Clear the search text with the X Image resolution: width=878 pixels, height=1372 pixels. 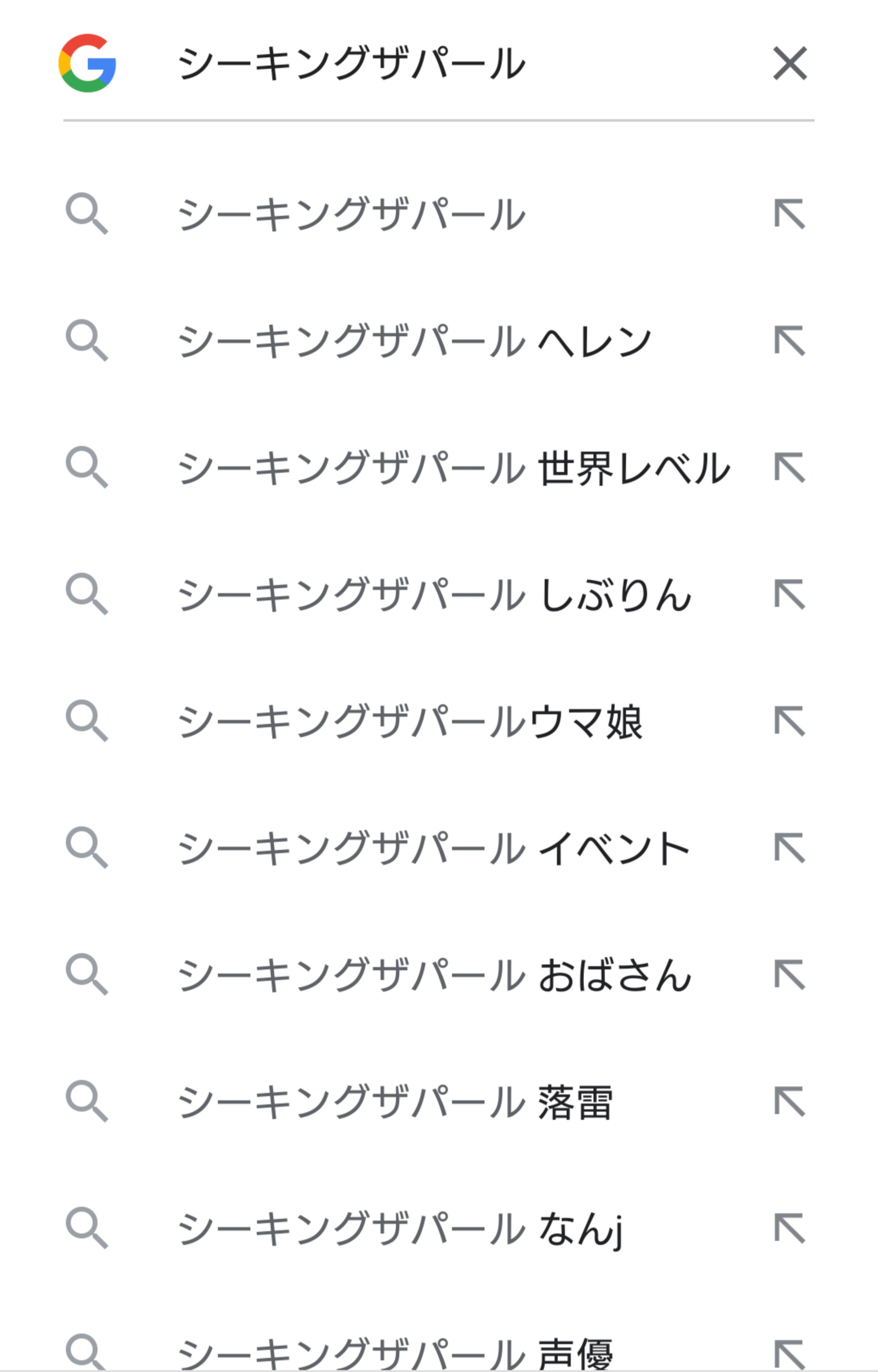tap(790, 63)
